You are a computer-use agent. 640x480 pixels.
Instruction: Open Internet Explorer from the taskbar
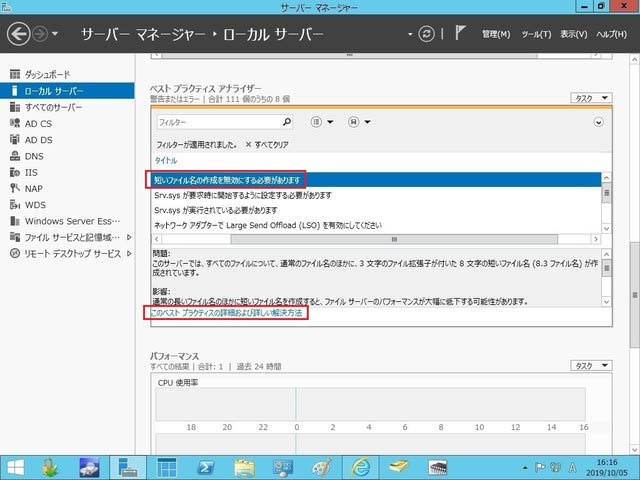[361, 468]
